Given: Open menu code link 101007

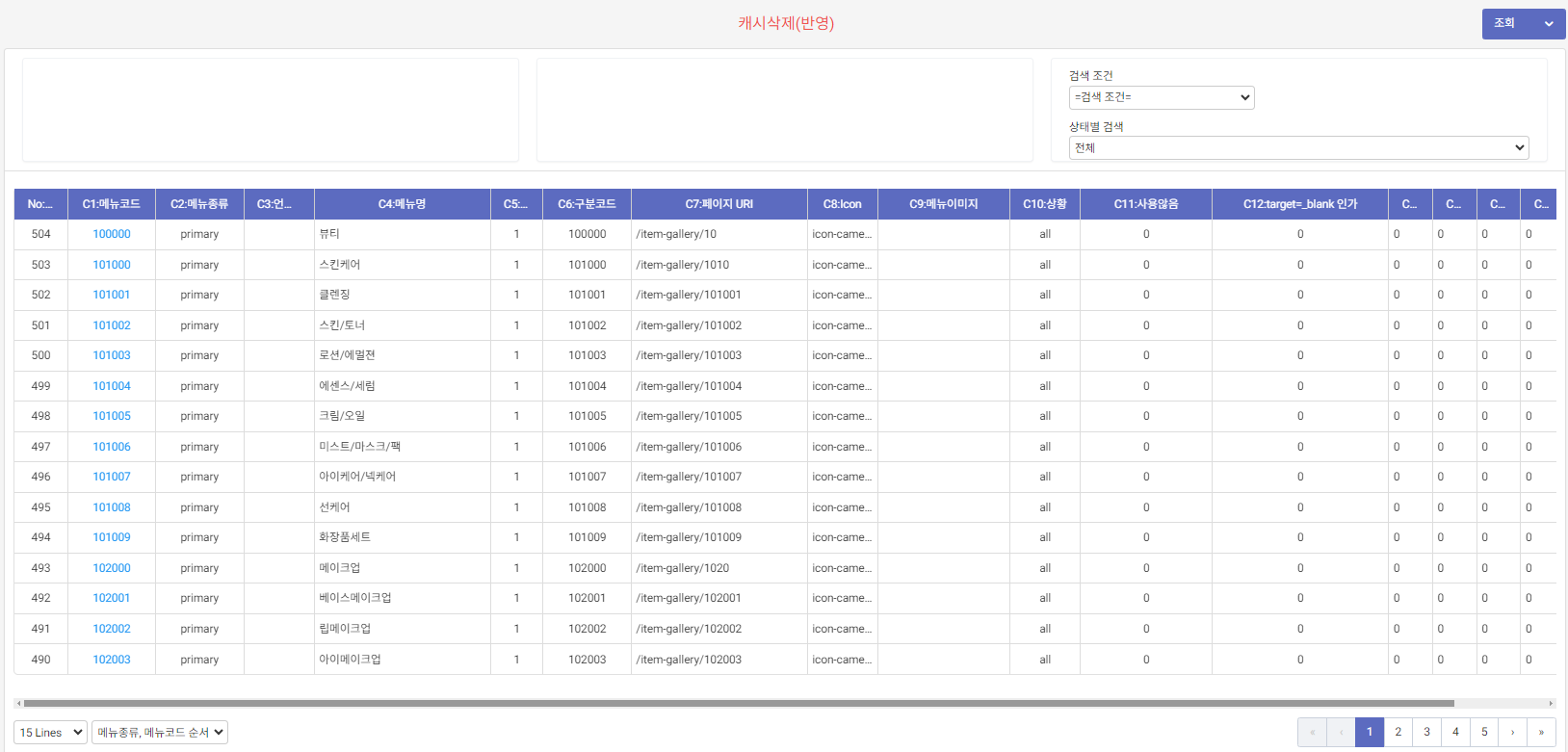Looking at the screenshot, I should click(x=112, y=477).
